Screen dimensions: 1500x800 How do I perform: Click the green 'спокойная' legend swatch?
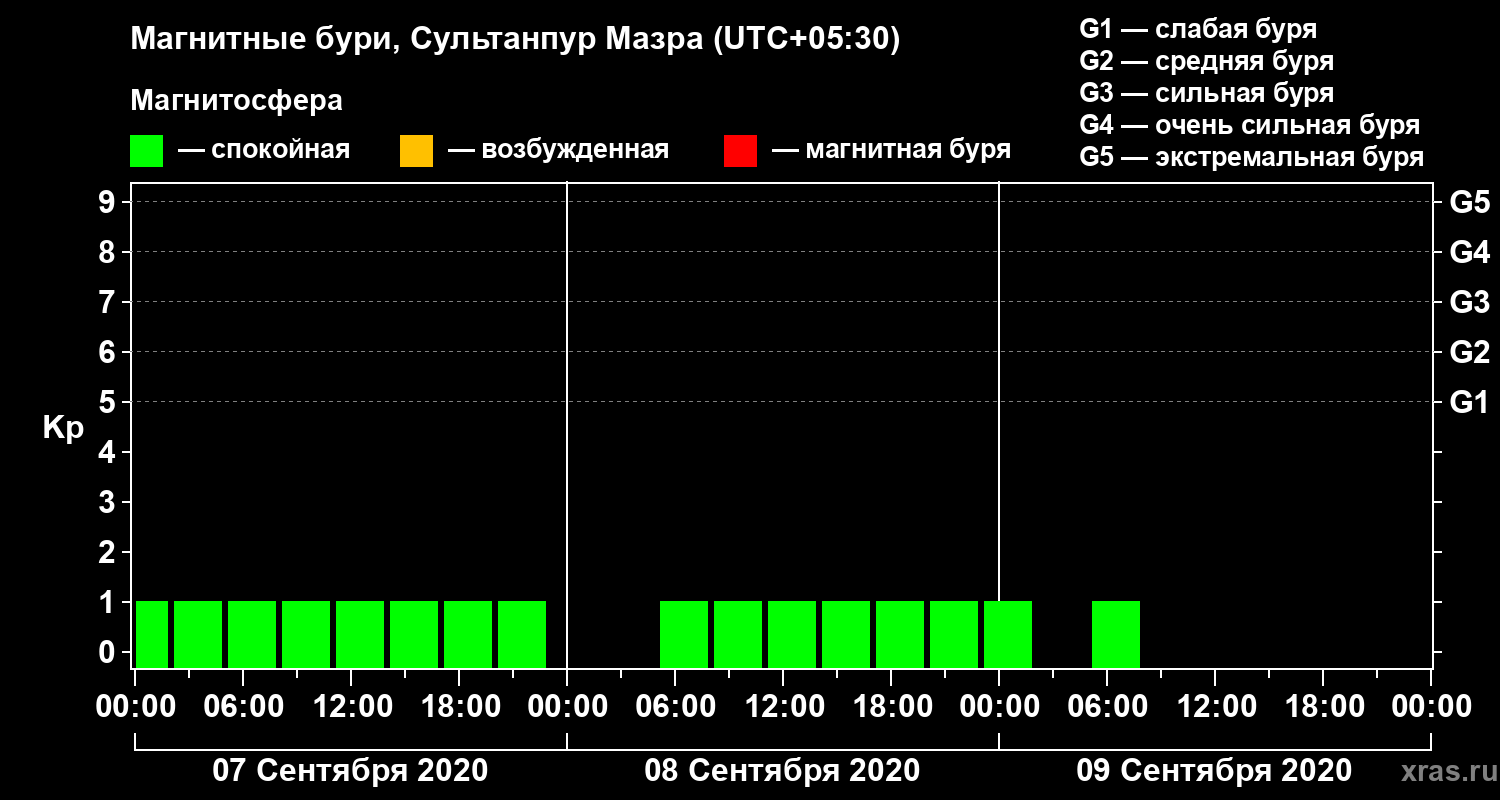coord(147,151)
